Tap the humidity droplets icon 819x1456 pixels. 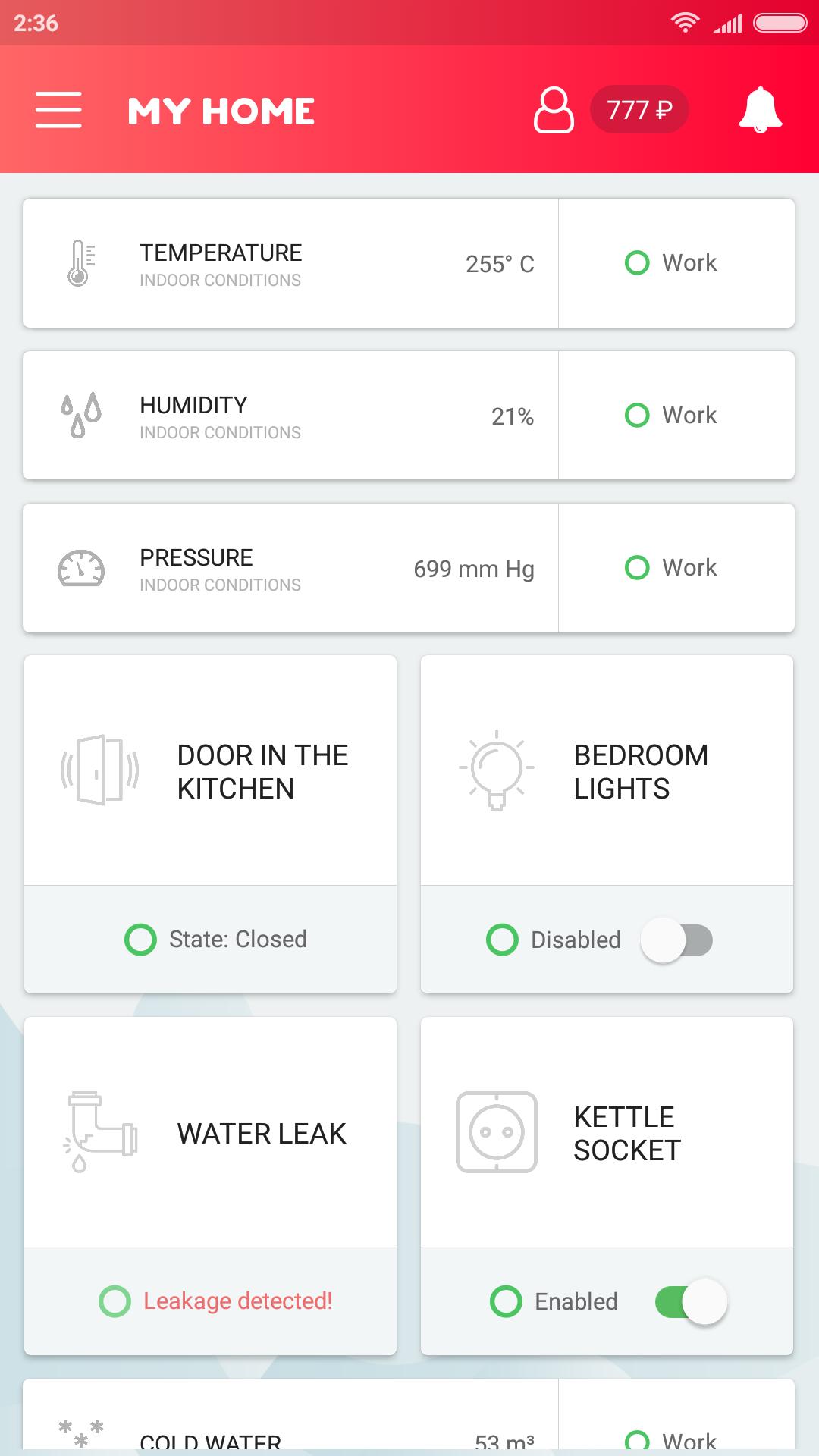[x=80, y=416]
